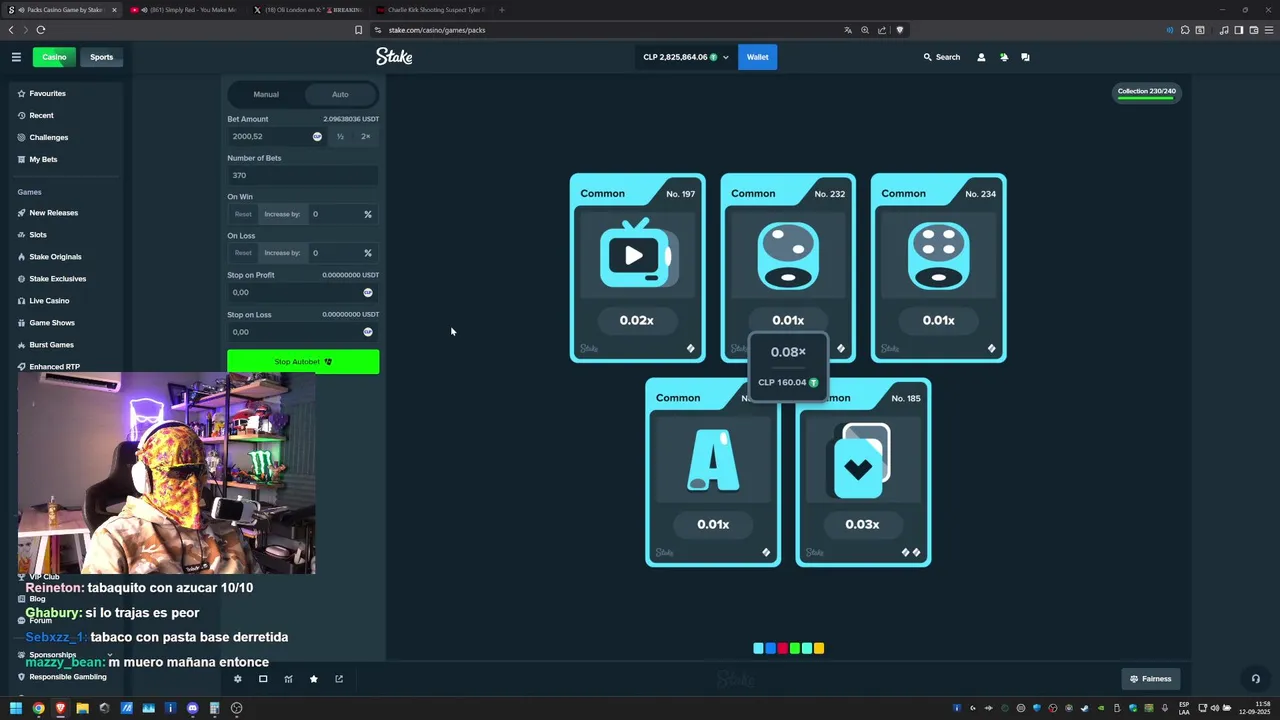The image size is (1280, 720).
Task: Toggle theatre mode icon
Action: pos(263,679)
